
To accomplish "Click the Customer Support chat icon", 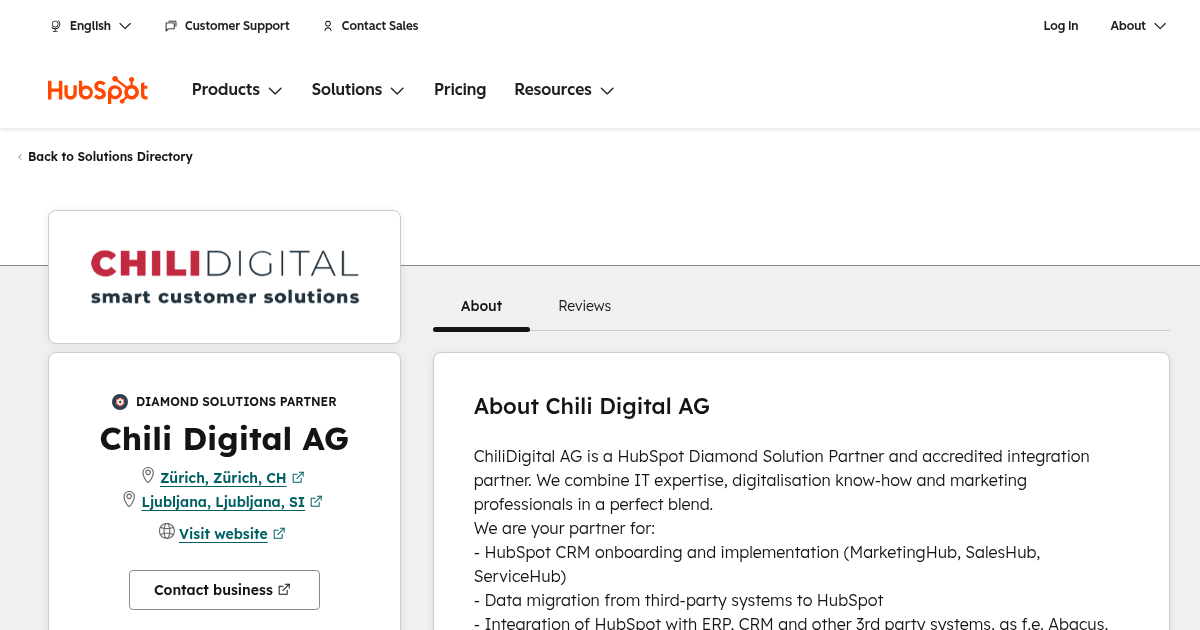I will coord(171,26).
